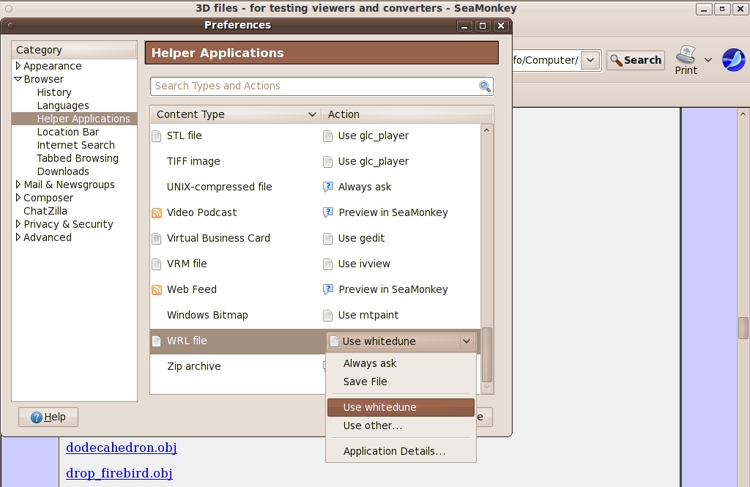Select Tabbed Browsing in the category tree
The width and height of the screenshot is (750, 487).
77,158
